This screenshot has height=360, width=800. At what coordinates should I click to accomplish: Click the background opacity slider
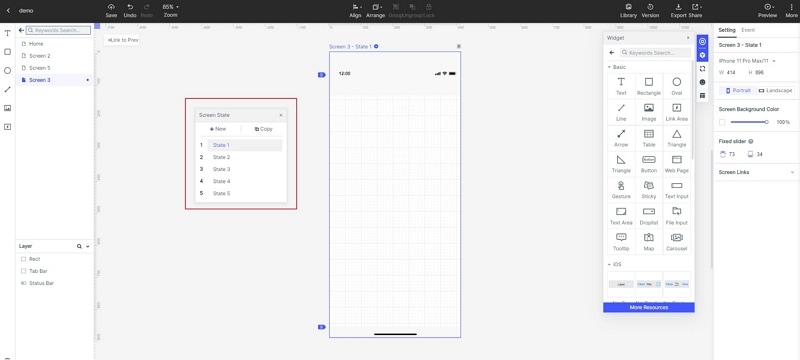(749, 122)
